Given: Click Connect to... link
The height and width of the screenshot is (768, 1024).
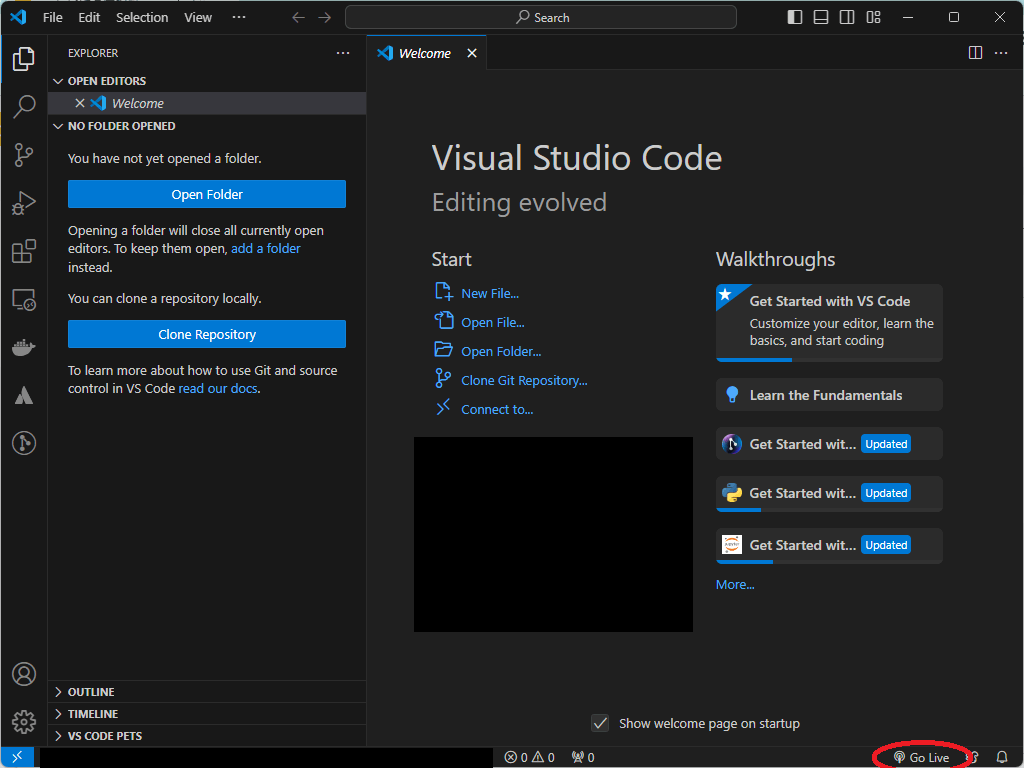Looking at the screenshot, I should pyautogui.click(x=497, y=409).
